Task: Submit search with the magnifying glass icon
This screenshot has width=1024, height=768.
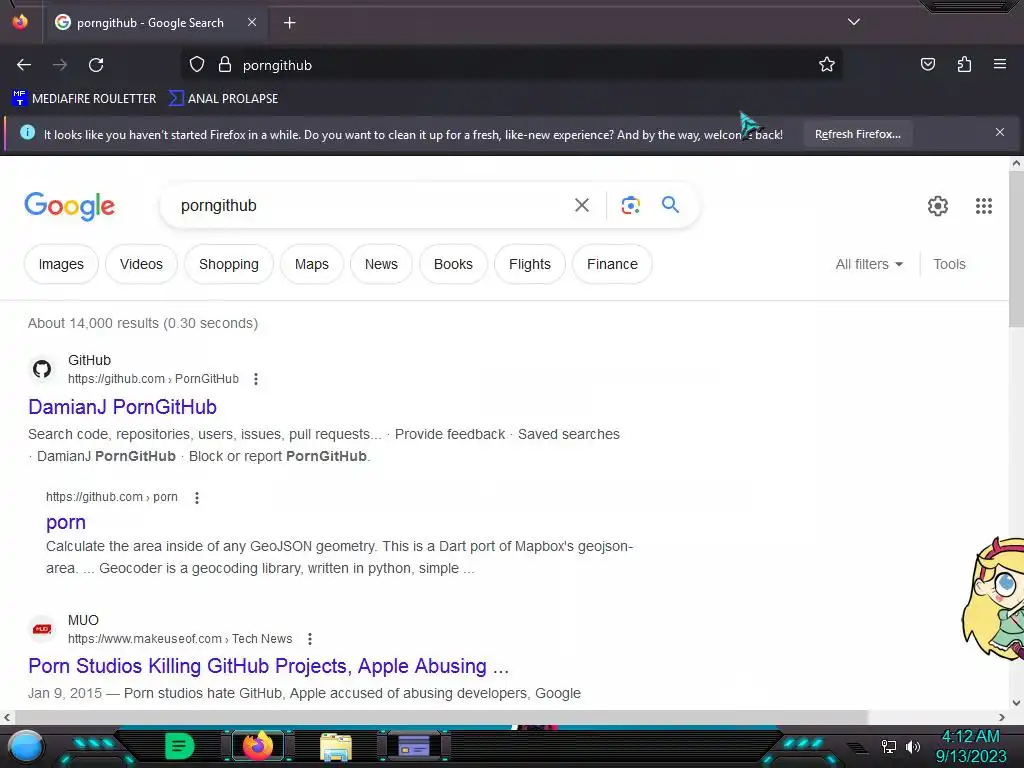Action: click(670, 205)
